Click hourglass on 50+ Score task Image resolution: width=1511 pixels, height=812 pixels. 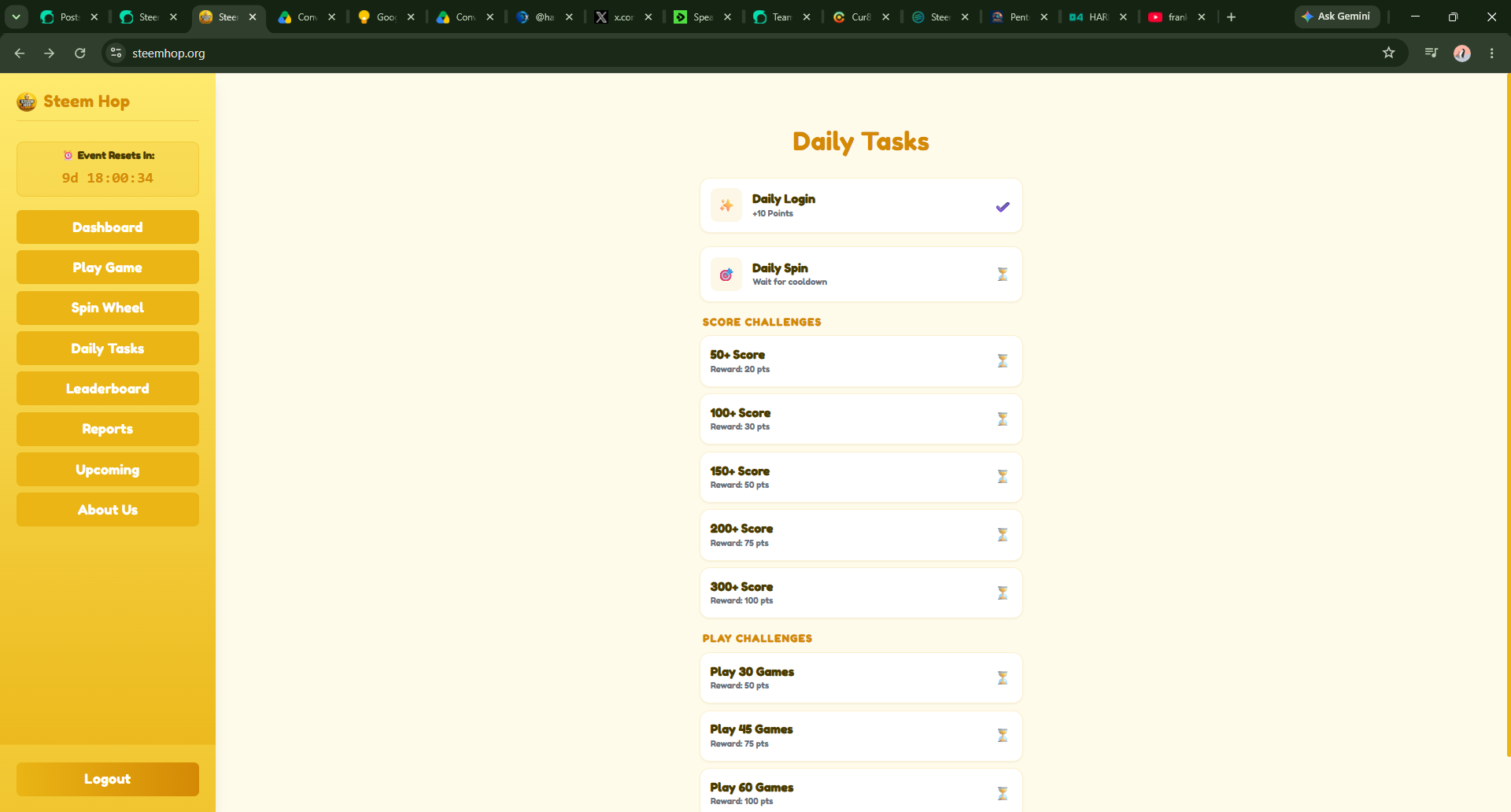[1003, 360]
